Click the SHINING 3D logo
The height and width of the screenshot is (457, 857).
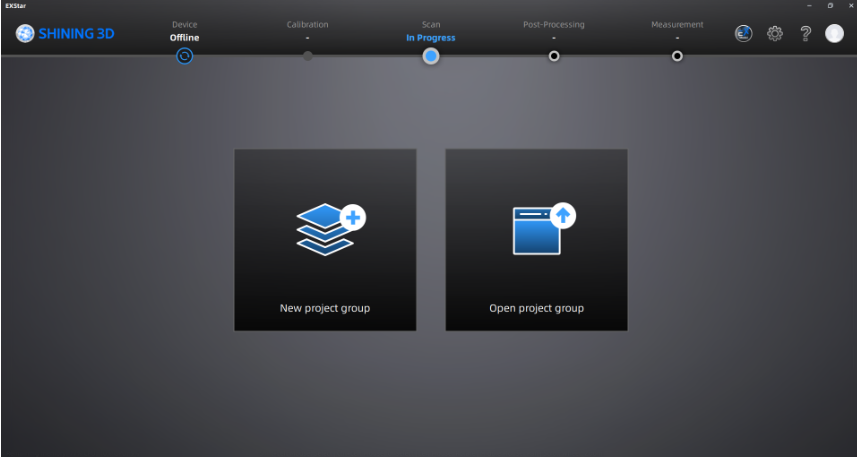(x=66, y=33)
